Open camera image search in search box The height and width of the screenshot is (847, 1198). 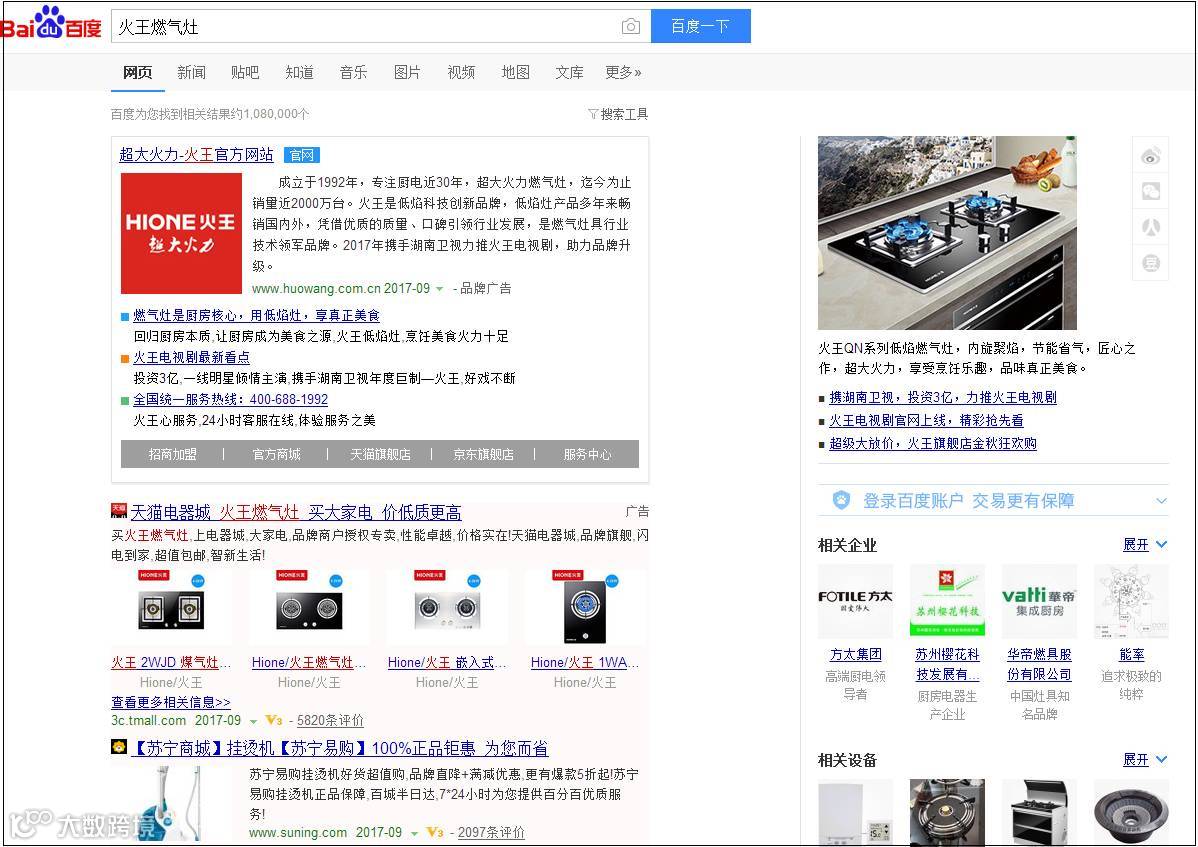630,27
